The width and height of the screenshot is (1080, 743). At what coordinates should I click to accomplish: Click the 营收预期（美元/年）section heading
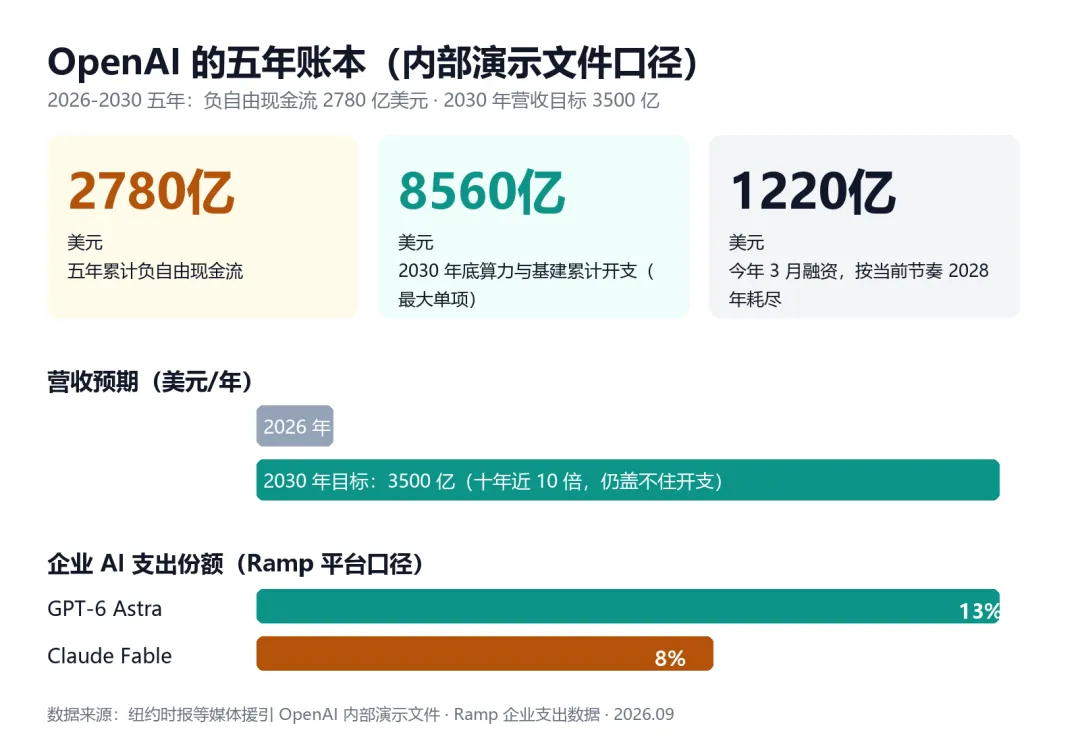pyautogui.click(x=149, y=381)
